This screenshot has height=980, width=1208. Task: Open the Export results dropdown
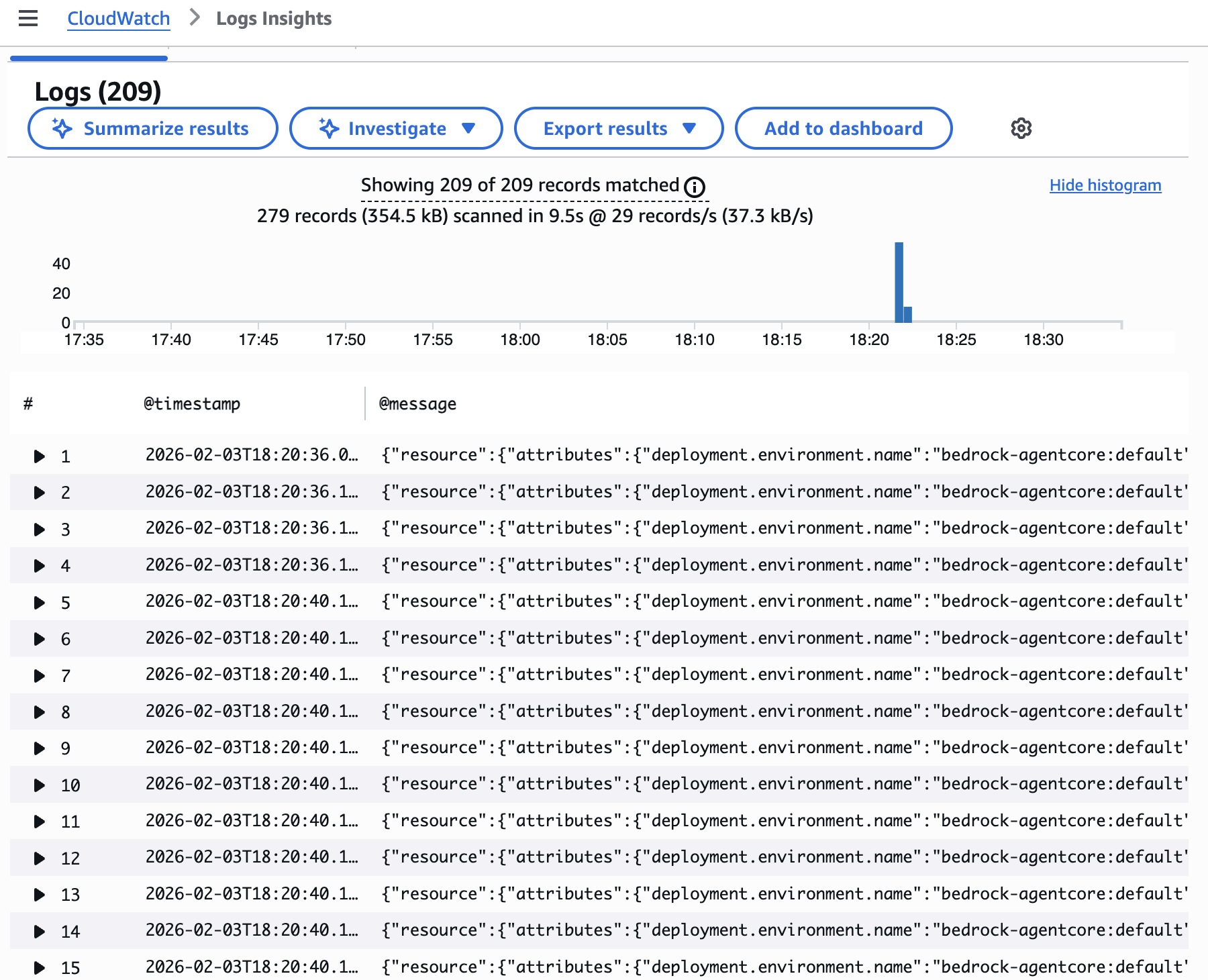[619, 128]
